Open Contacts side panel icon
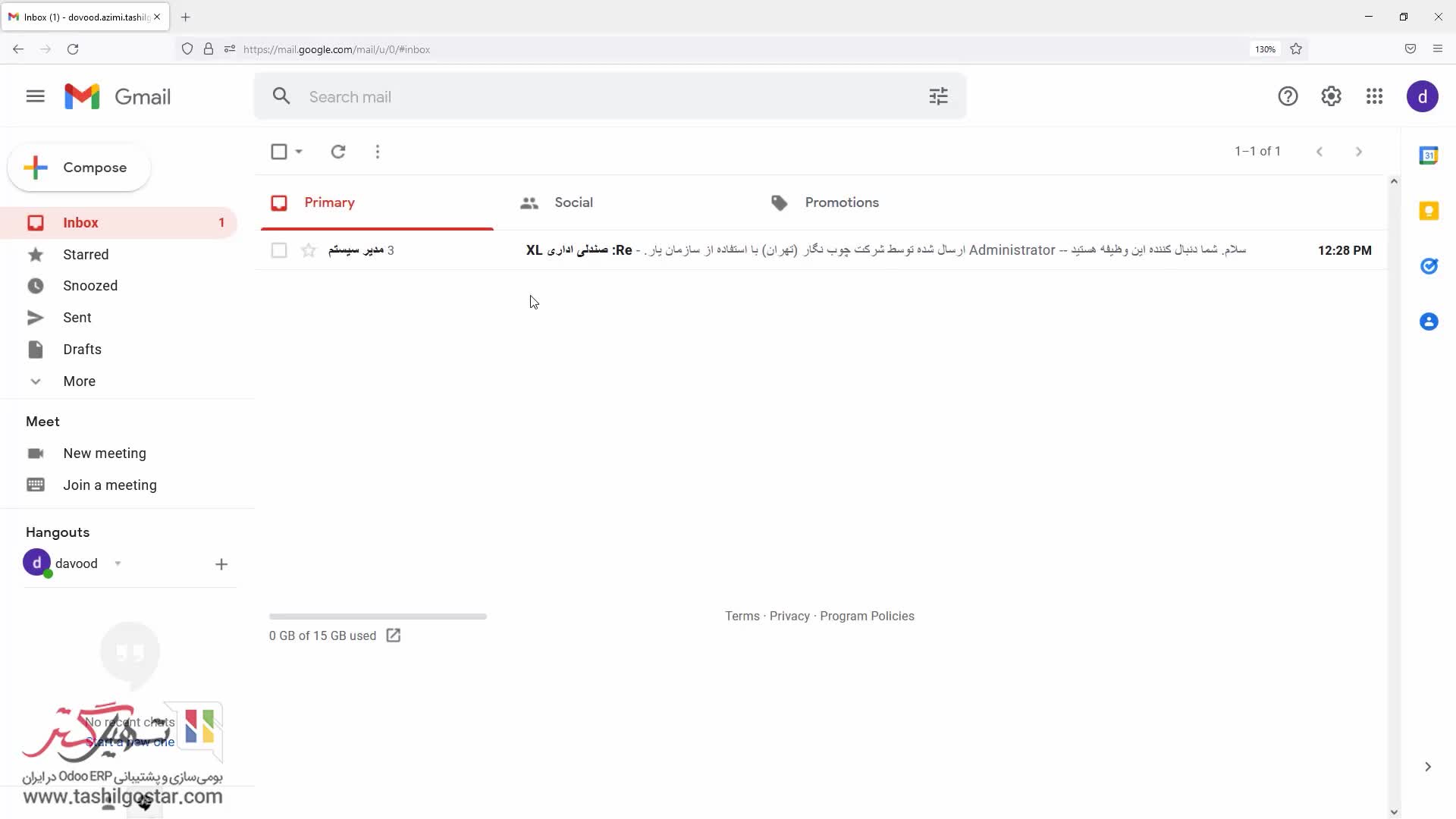The image size is (1456, 819). coord(1429,322)
